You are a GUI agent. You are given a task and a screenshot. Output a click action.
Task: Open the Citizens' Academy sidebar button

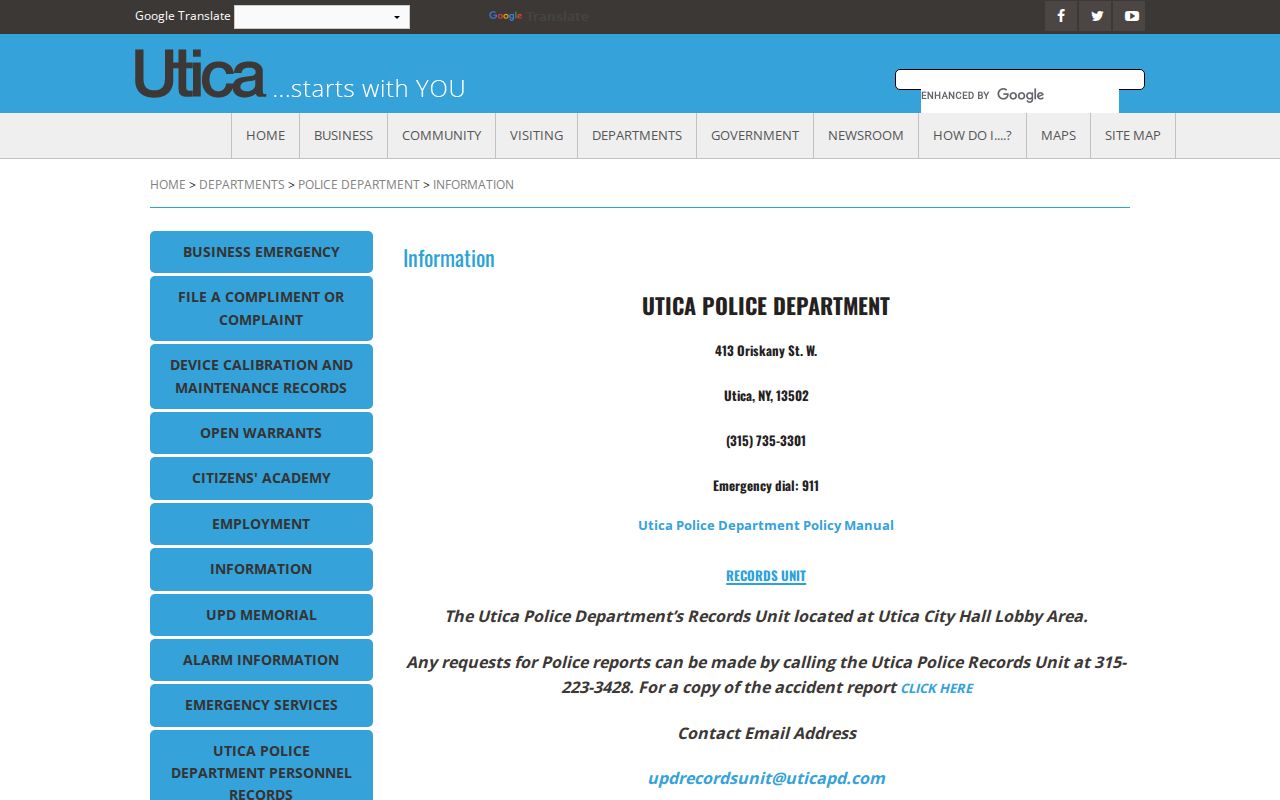261,478
